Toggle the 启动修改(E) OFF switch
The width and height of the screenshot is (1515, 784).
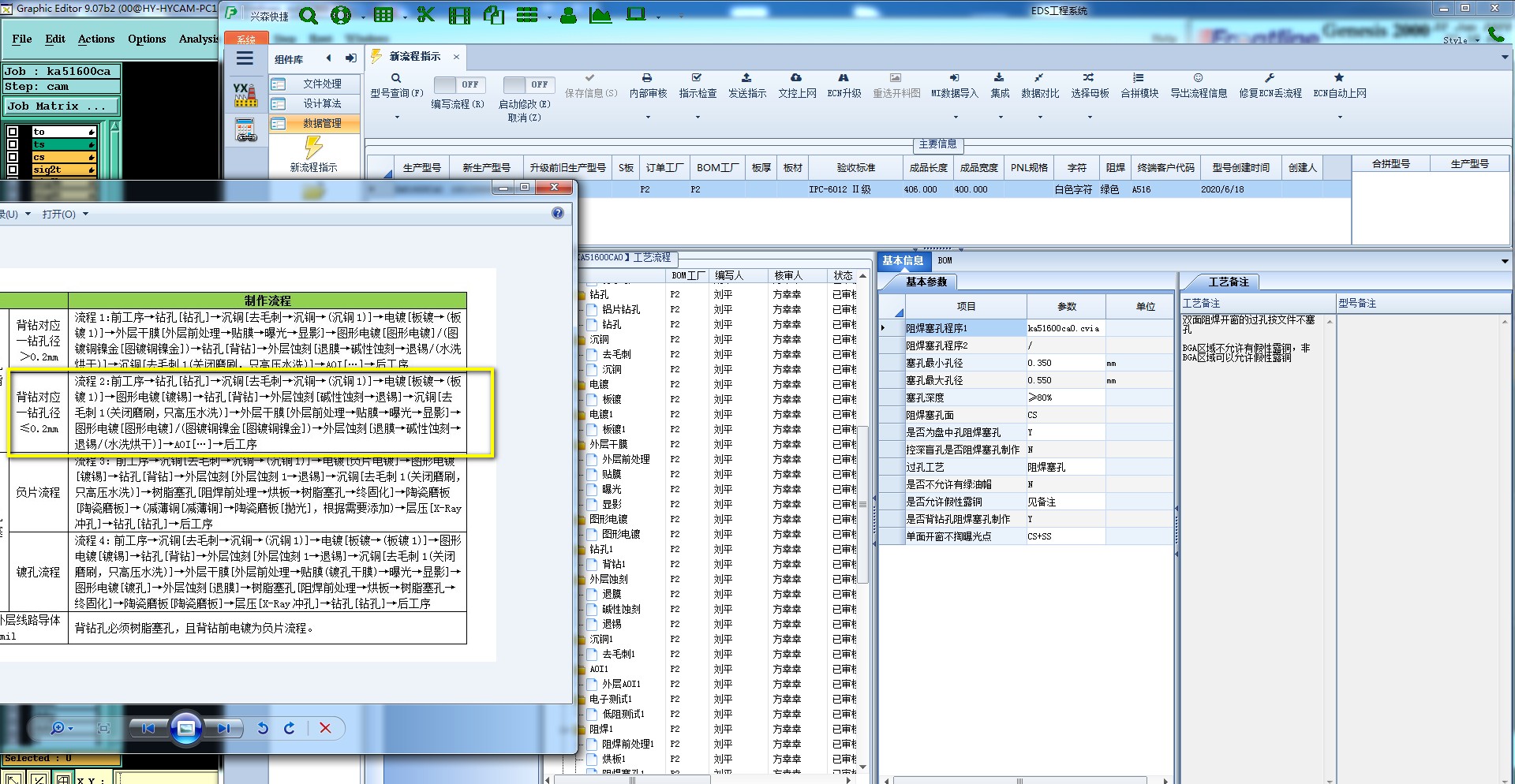[x=529, y=84]
